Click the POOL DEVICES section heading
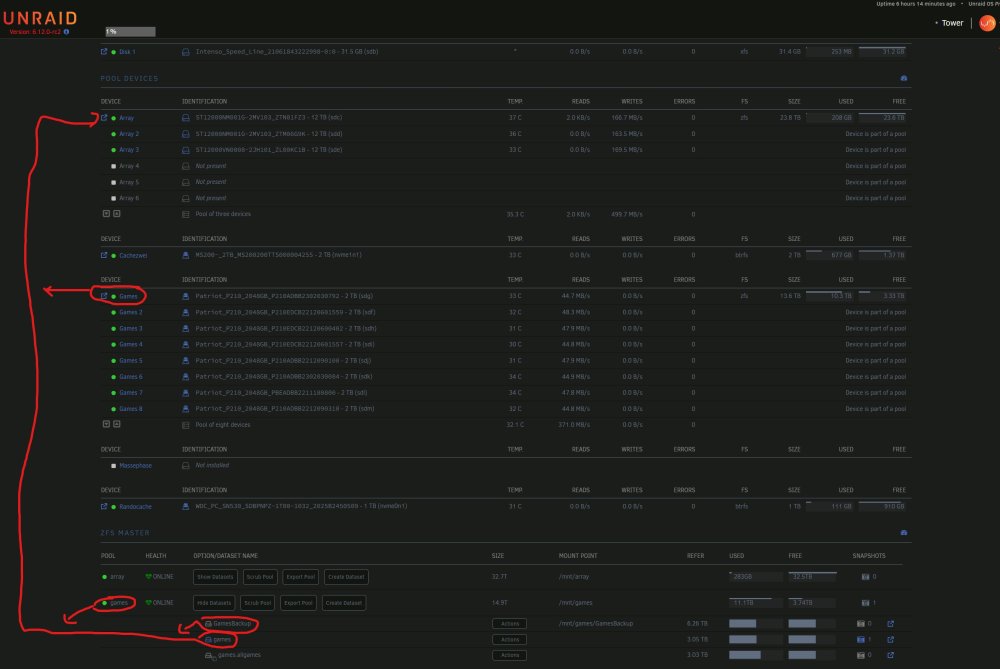Viewport: 1000px width, 669px height. (129, 78)
